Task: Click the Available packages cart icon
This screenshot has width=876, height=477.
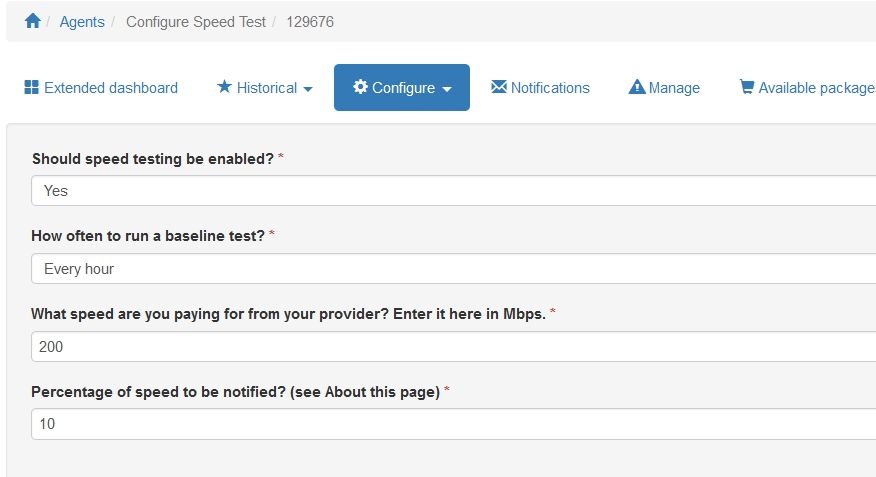Action: tap(747, 87)
